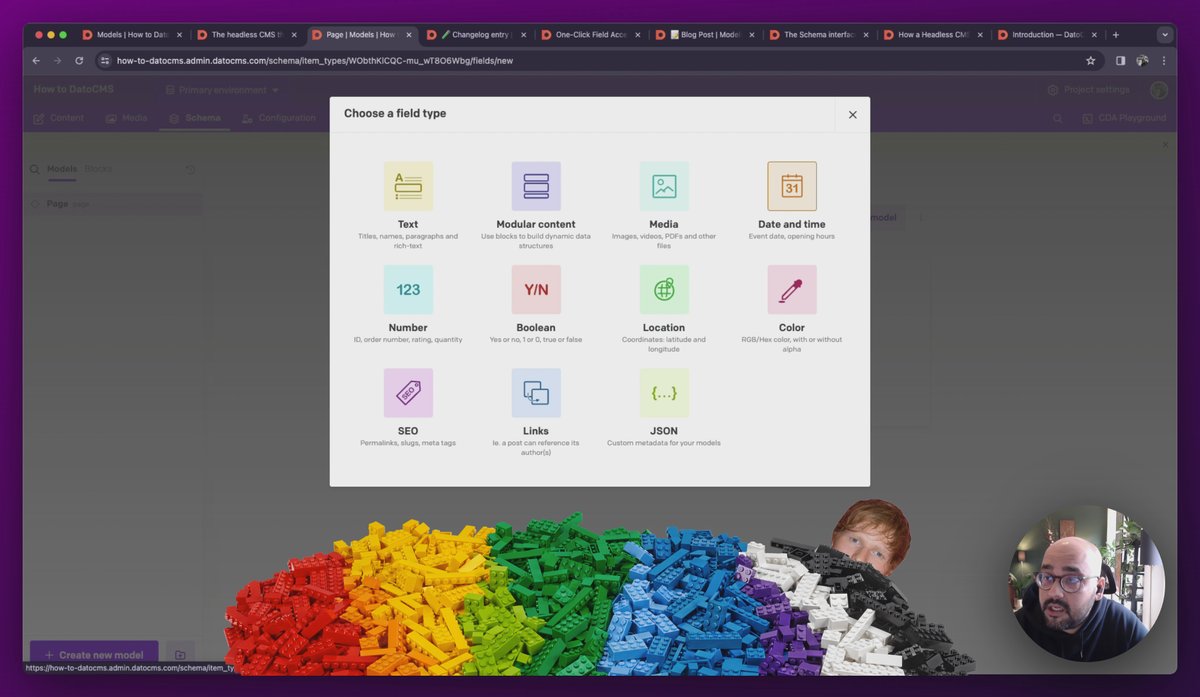Viewport: 1200px width, 697px height.
Task: Bookmark this page with the star icon
Action: (x=1091, y=60)
